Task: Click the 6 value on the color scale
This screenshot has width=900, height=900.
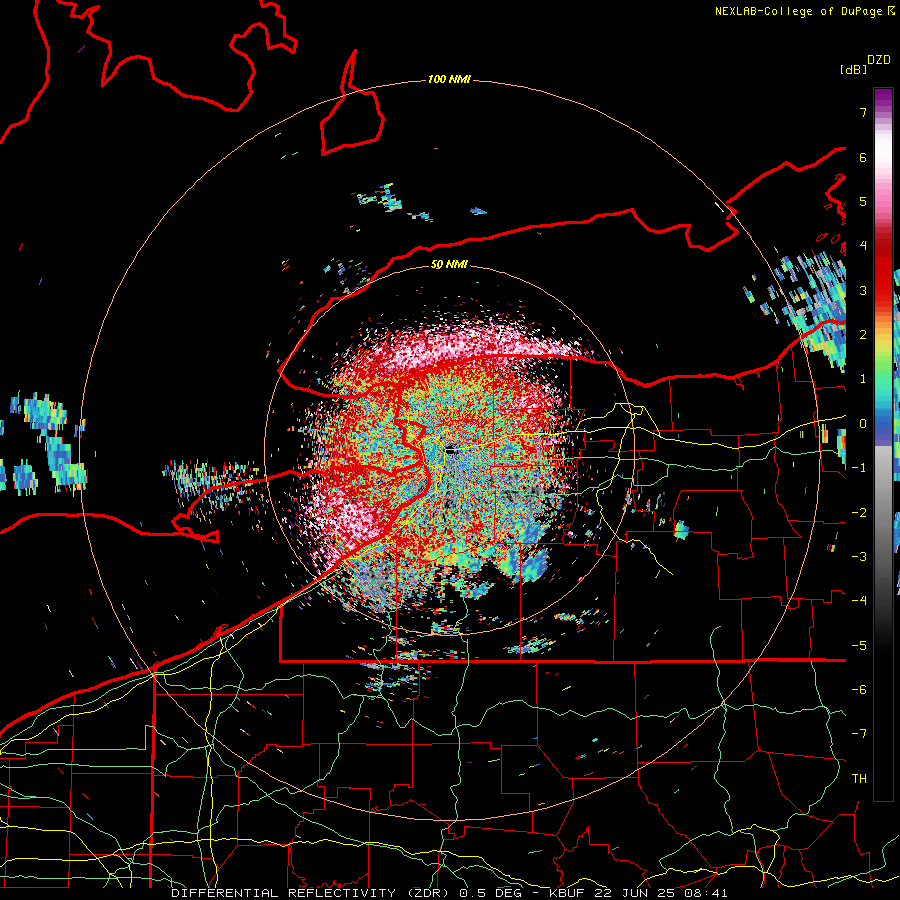Action: tap(863, 157)
